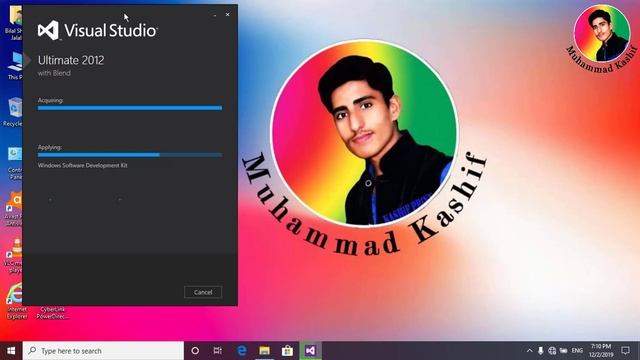The width and height of the screenshot is (640, 360).
Task: Open the taskbar clock and date
Action: pyautogui.click(x=601, y=351)
